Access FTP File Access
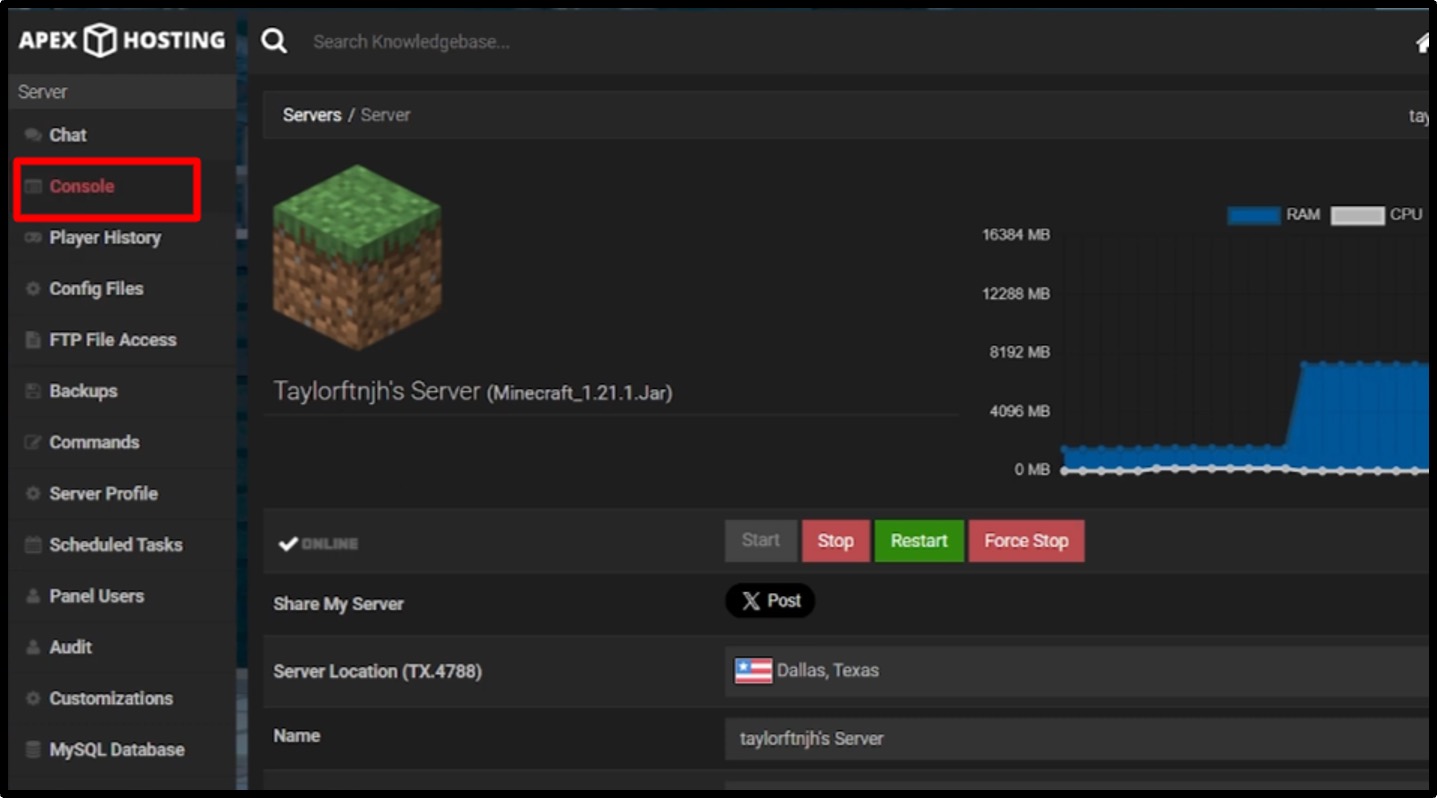 click(x=113, y=340)
